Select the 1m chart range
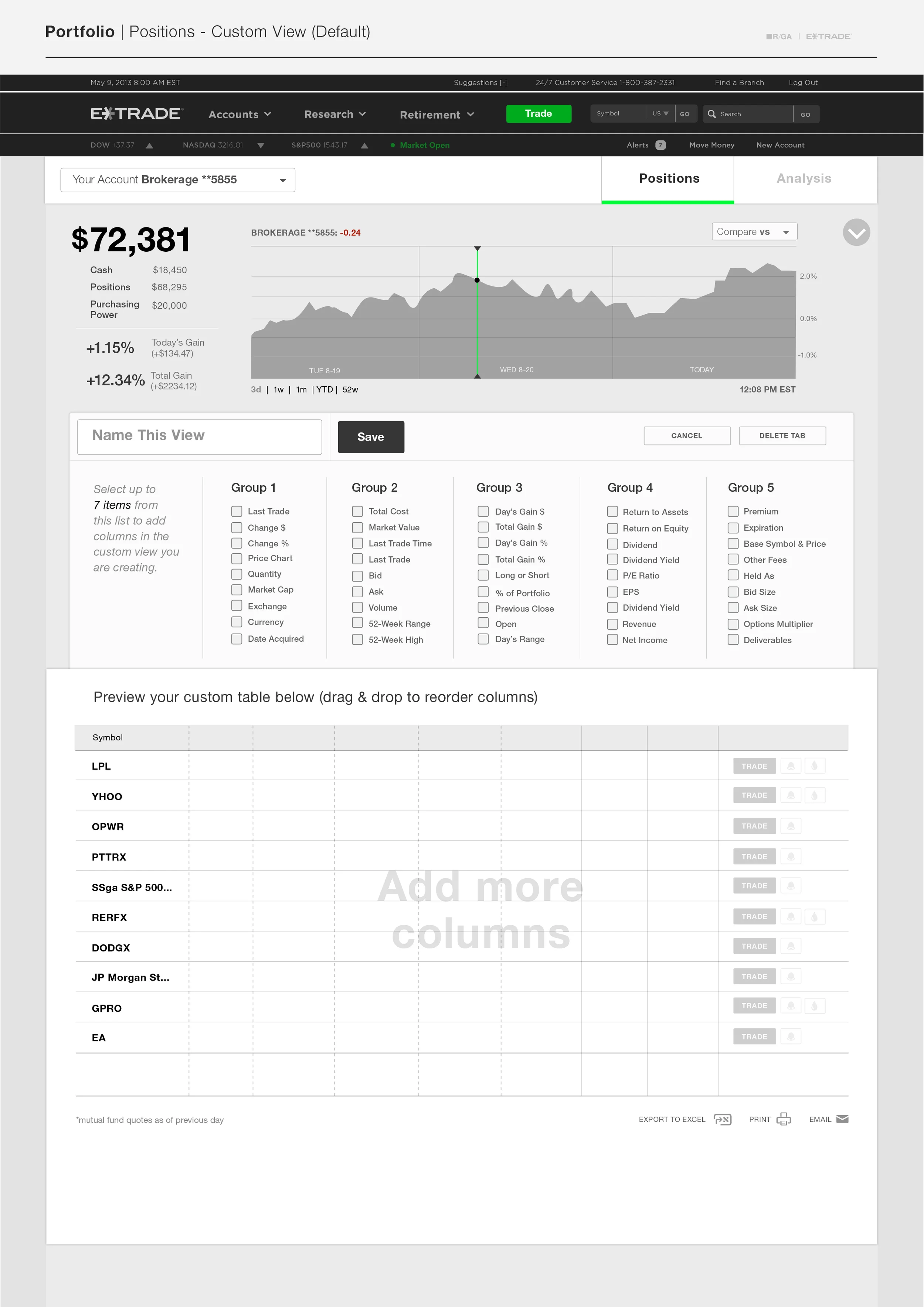924x1307 pixels. pos(301,389)
